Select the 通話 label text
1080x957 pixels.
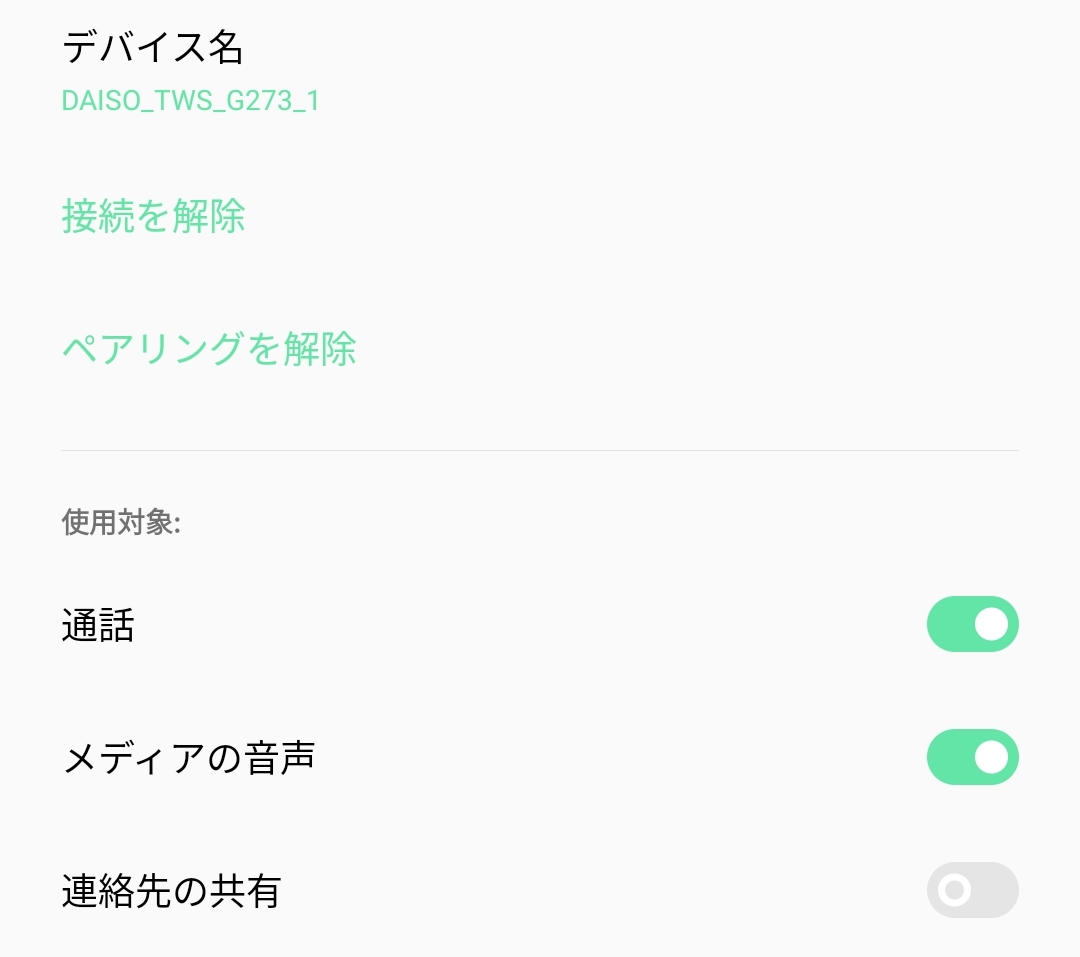[98, 626]
